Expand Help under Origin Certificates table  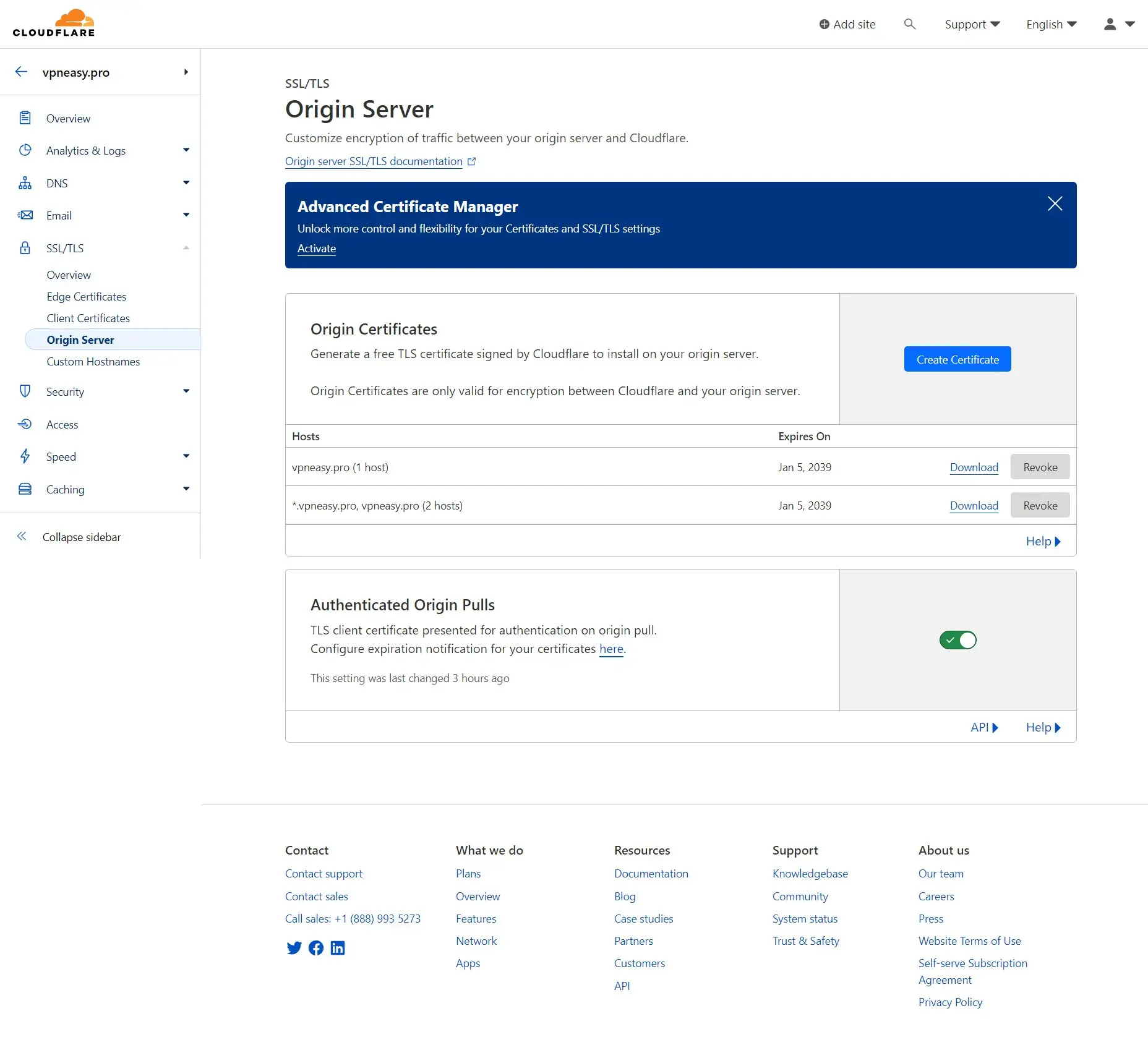pos(1043,541)
